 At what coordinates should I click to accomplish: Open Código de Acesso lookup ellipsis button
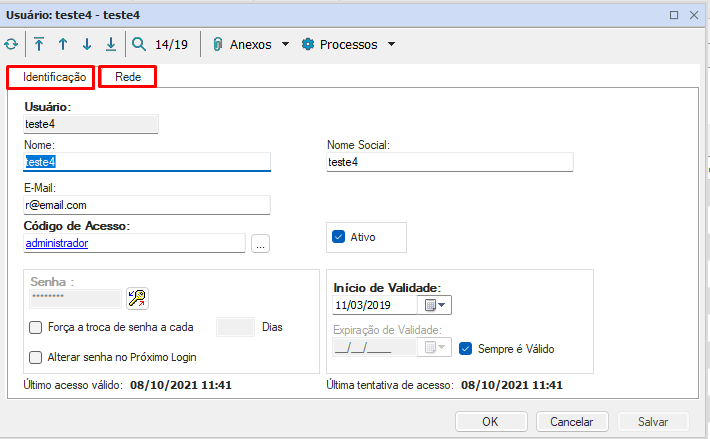260,243
